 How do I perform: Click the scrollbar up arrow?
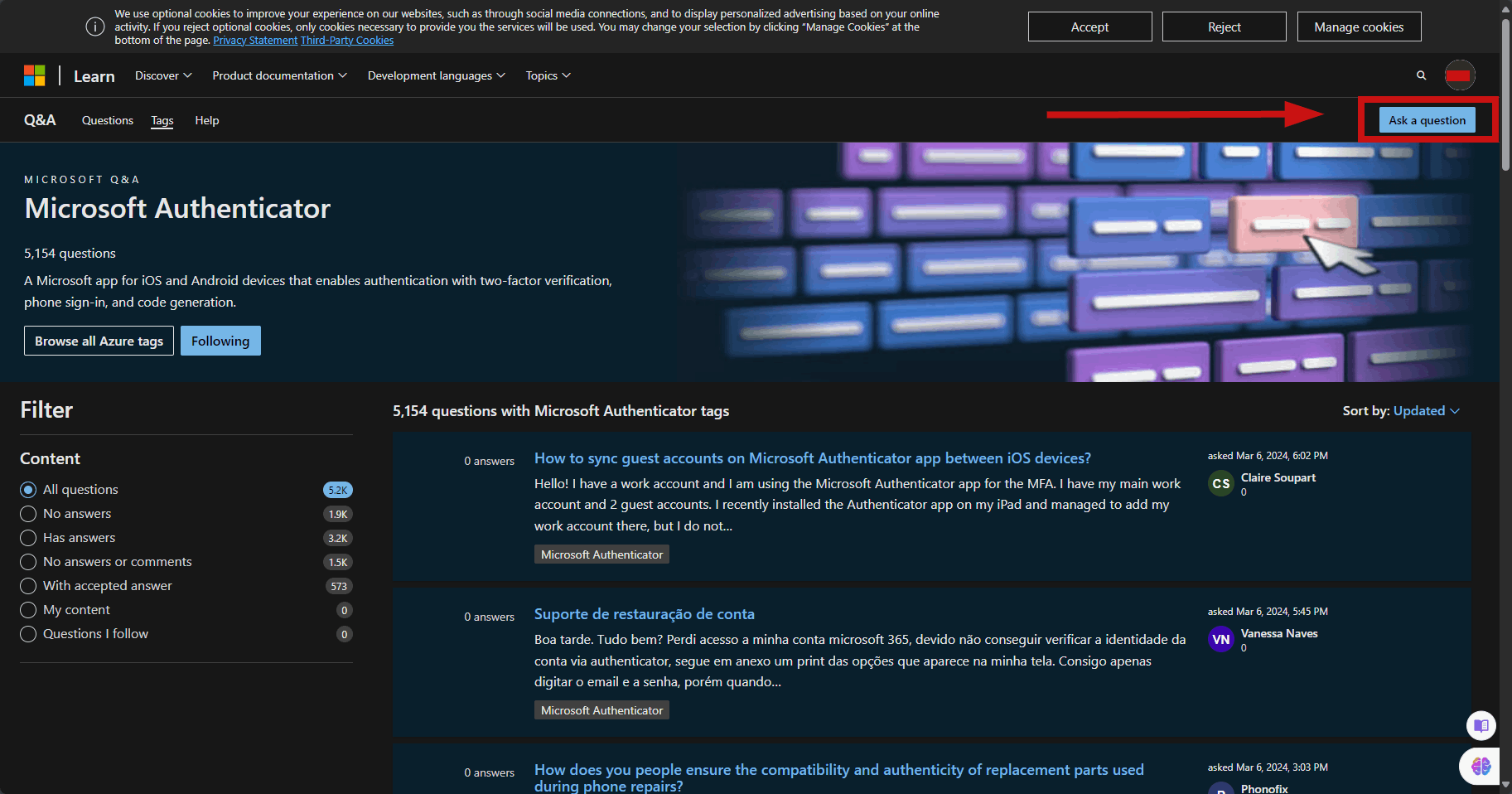tap(1505, 8)
